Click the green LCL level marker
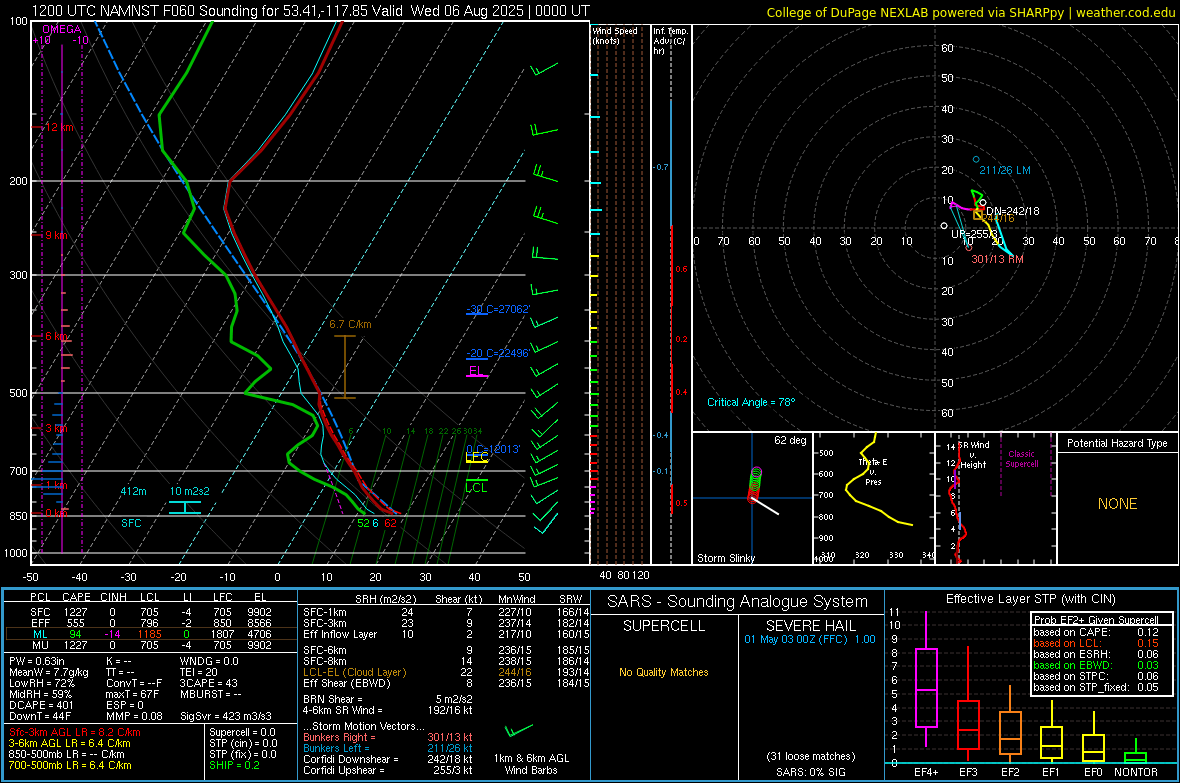Image resolution: width=1180 pixels, height=783 pixels. 476,488
